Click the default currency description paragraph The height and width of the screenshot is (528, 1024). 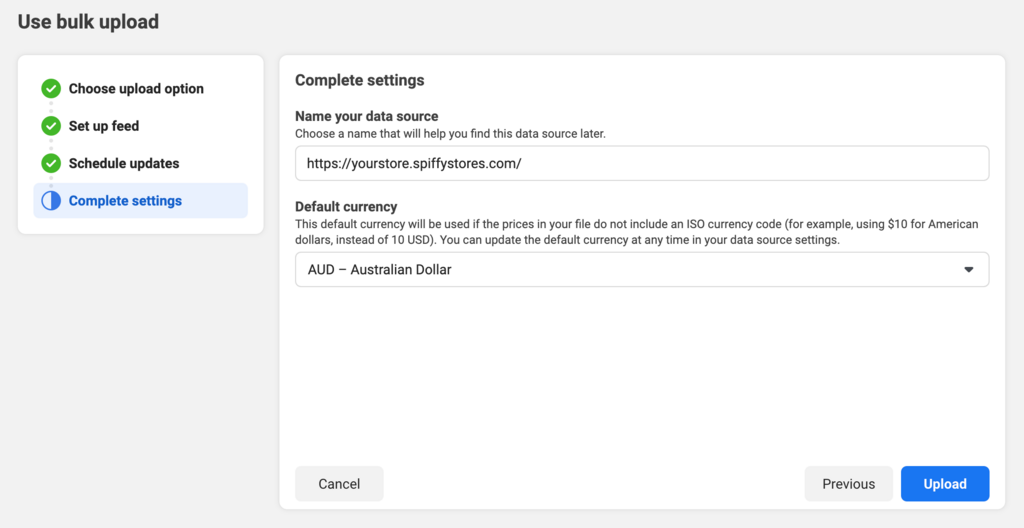coord(636,232)
